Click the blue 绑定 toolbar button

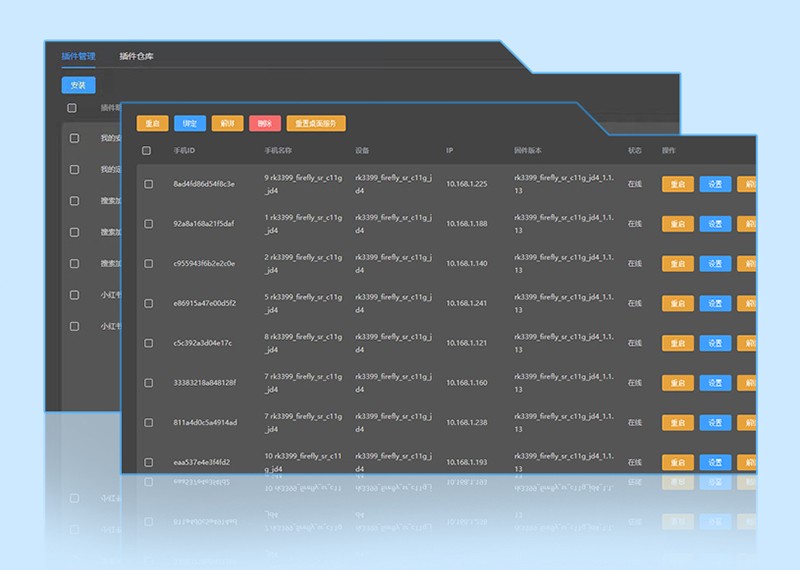pos(190,123)
